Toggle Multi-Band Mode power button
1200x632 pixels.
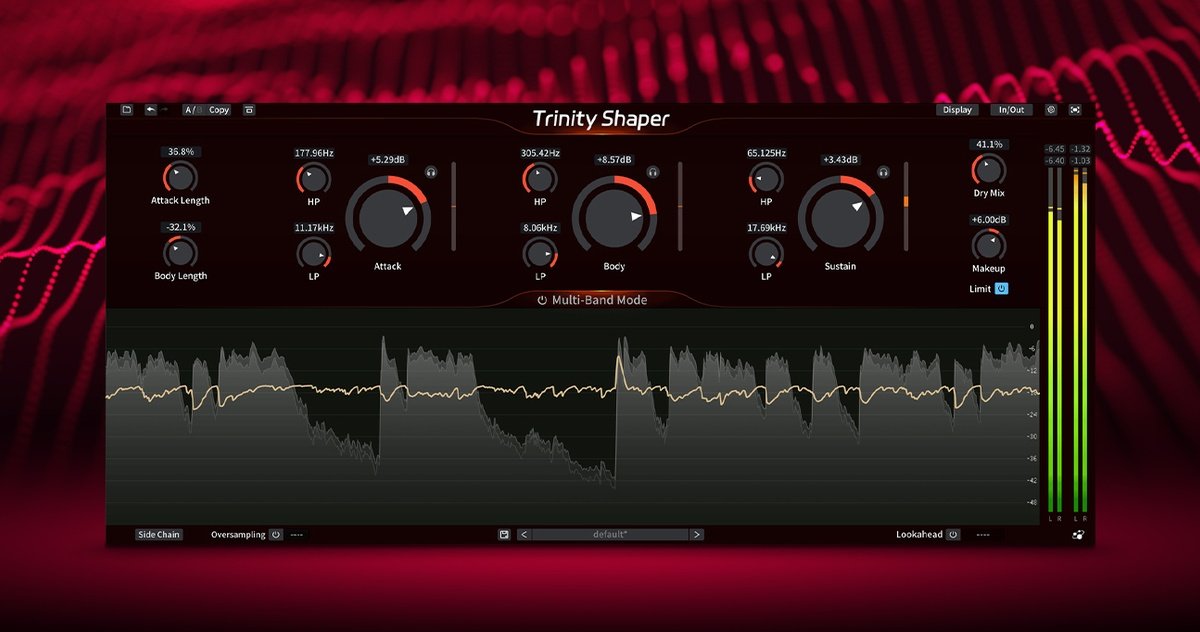pyautogui.click(x=542, y=300)
